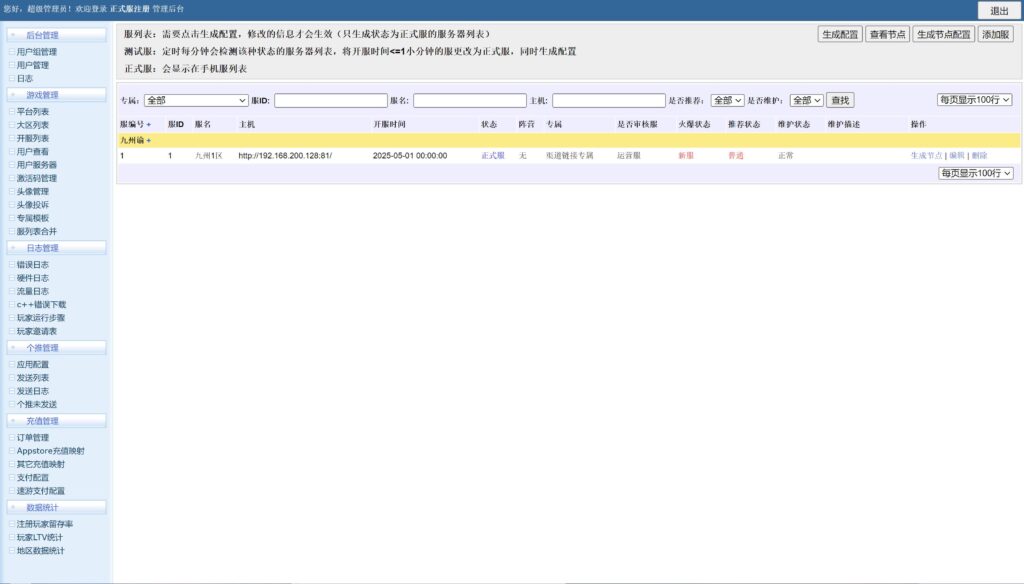
Task: Click the 查看节点 button
Action: point(886,33)
